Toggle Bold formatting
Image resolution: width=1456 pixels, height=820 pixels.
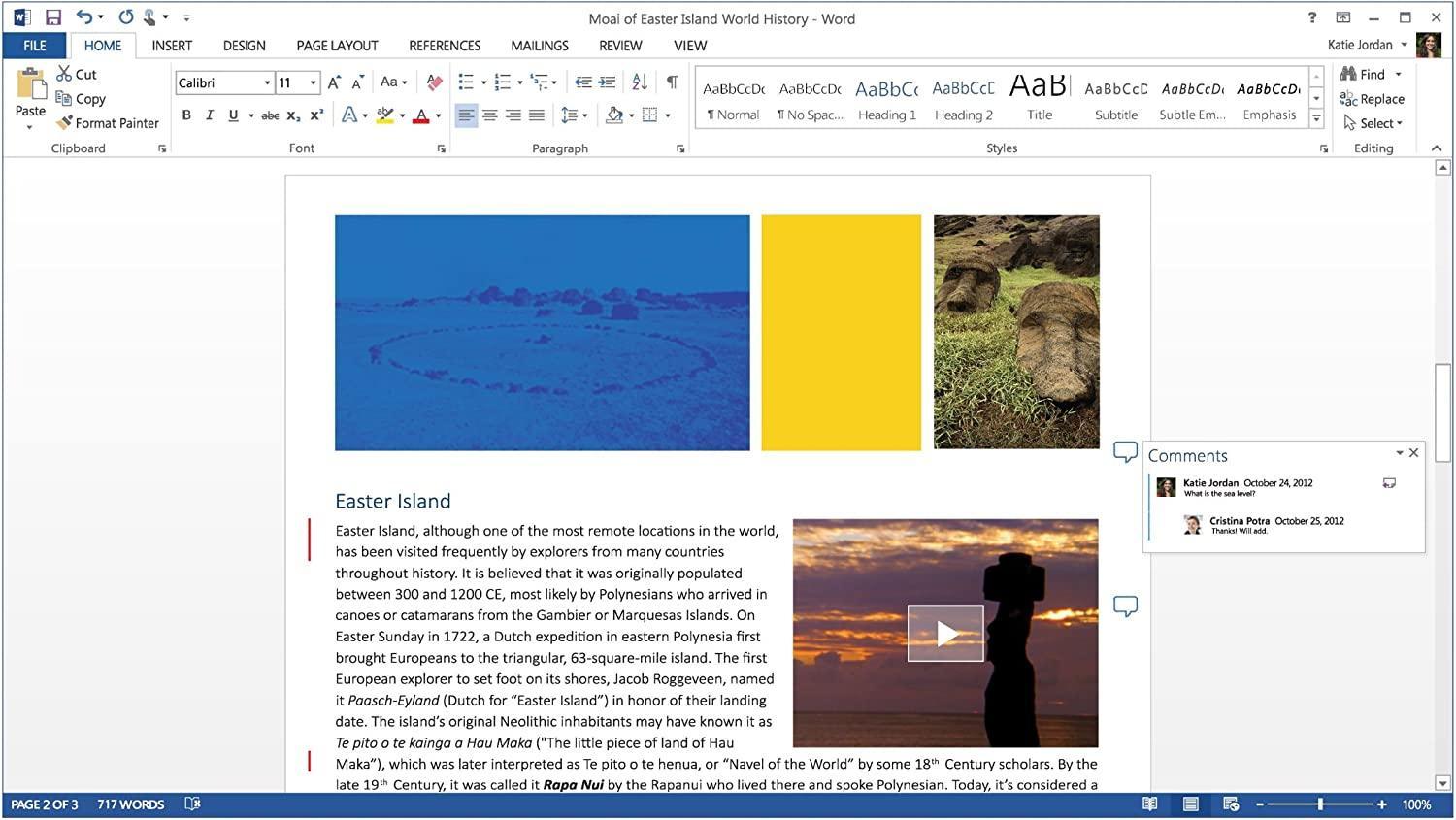(186, 115)
